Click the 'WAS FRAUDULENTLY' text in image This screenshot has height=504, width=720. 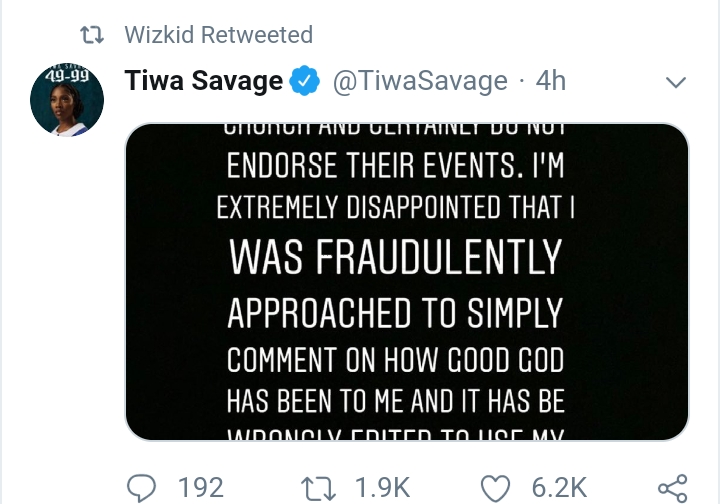tap(395, 259)
